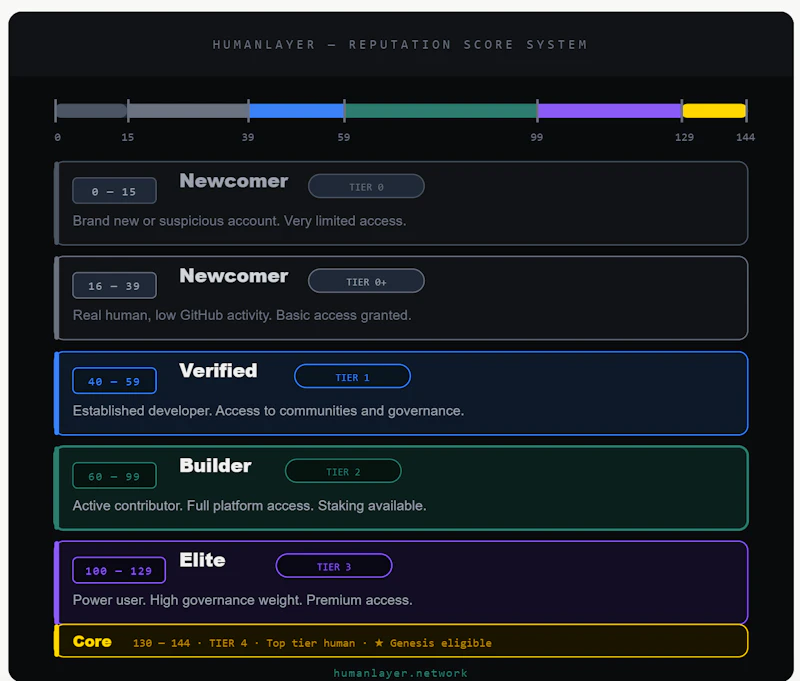Click the HUMANLAYER — REPUTATION SCORE SYSTEM header
Image resolution: width=800 pixels, height=681 pixels.
[400, 45]
